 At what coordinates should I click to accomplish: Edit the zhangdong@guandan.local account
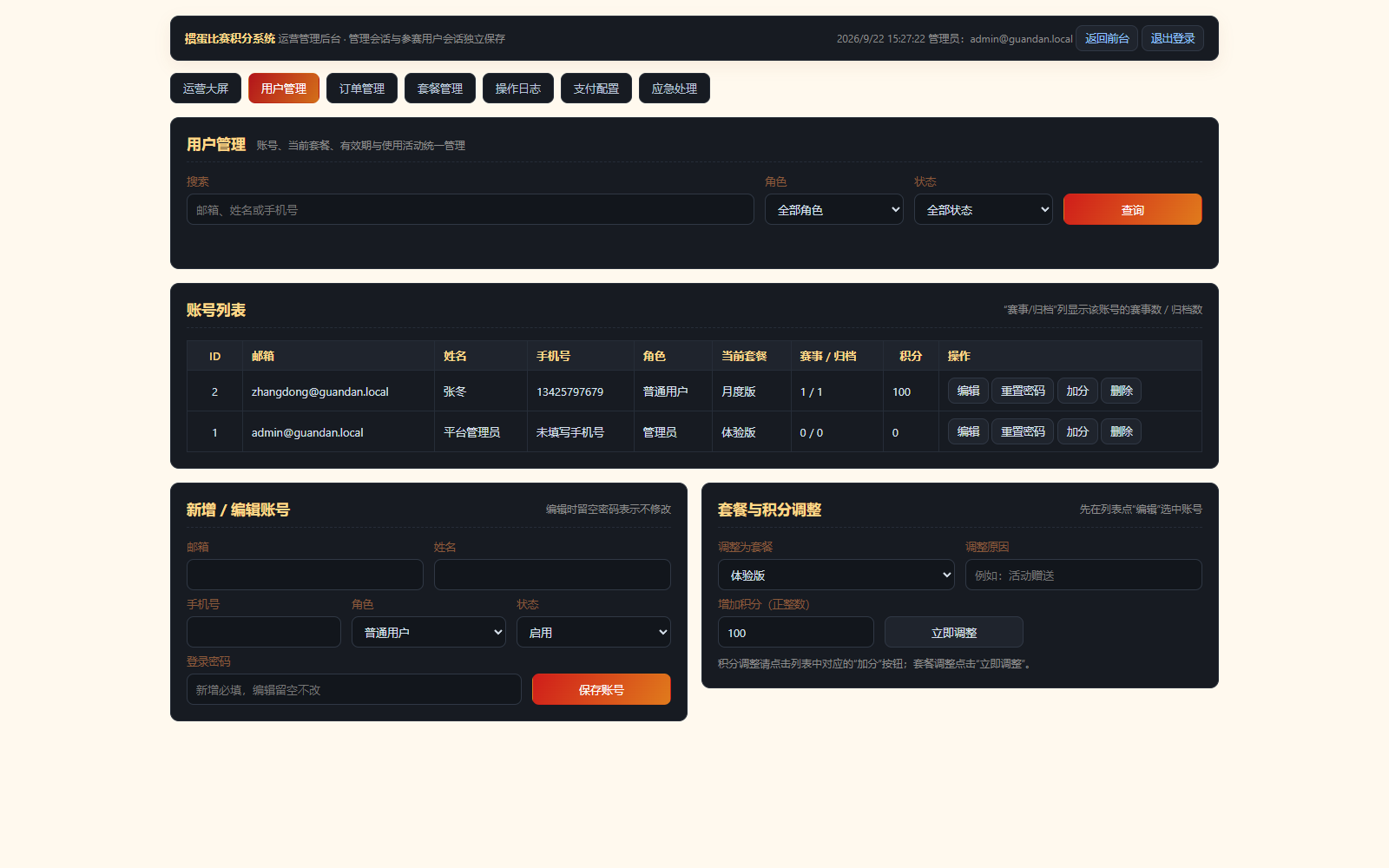point(968,391)
